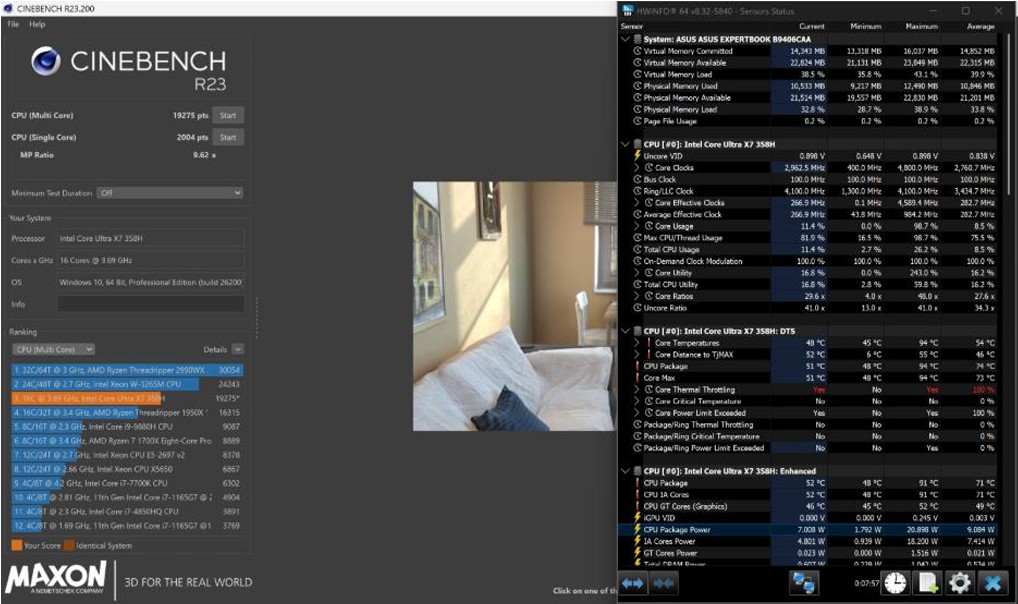This screenshot has width=1018, height=604.
Task: Click lightning bolt icon beside Uncore VID
Action: point(638,156)
